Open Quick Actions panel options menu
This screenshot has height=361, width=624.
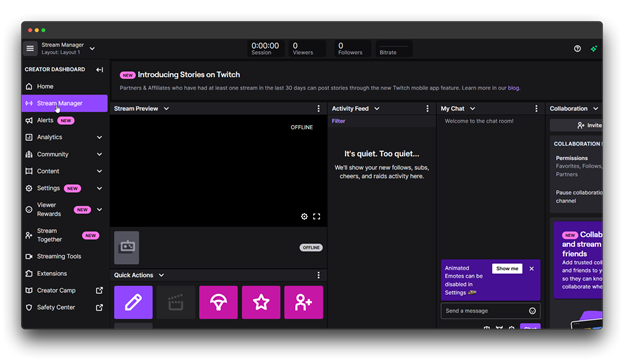pyautogui.click(x=318, y=275)
